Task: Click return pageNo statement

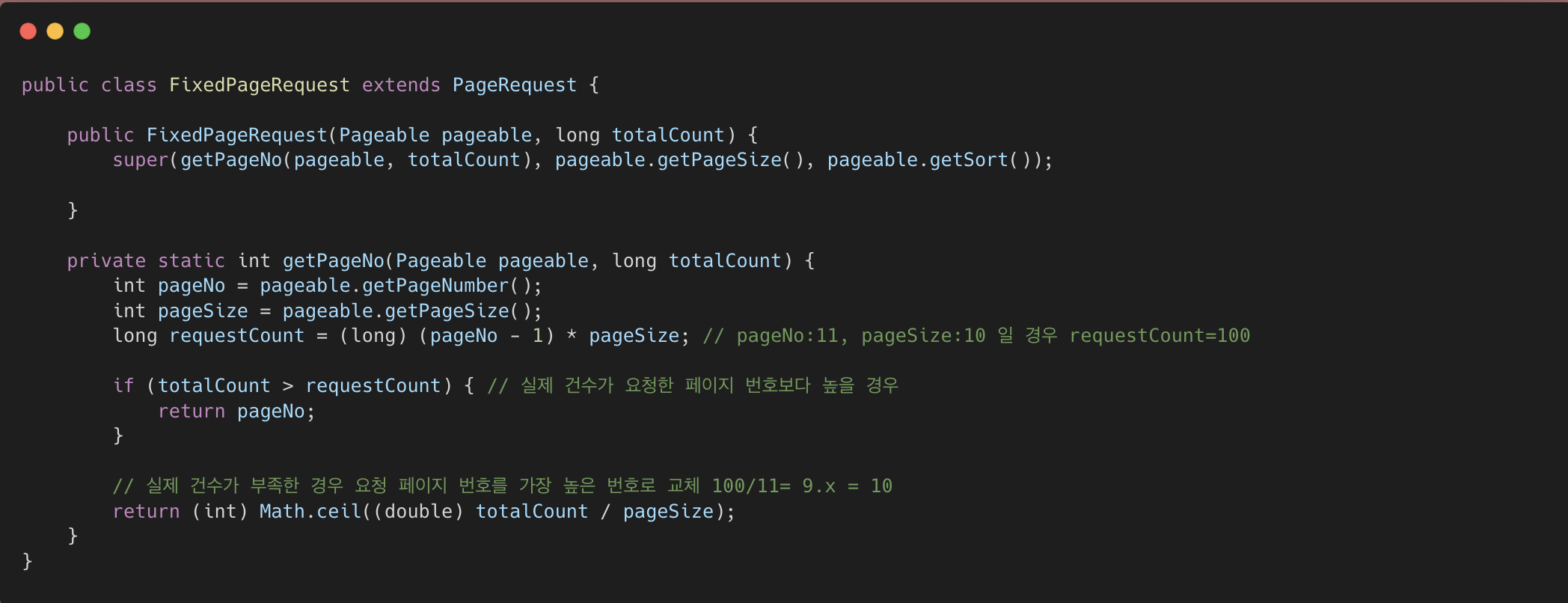Action: [x=236, y=411]
